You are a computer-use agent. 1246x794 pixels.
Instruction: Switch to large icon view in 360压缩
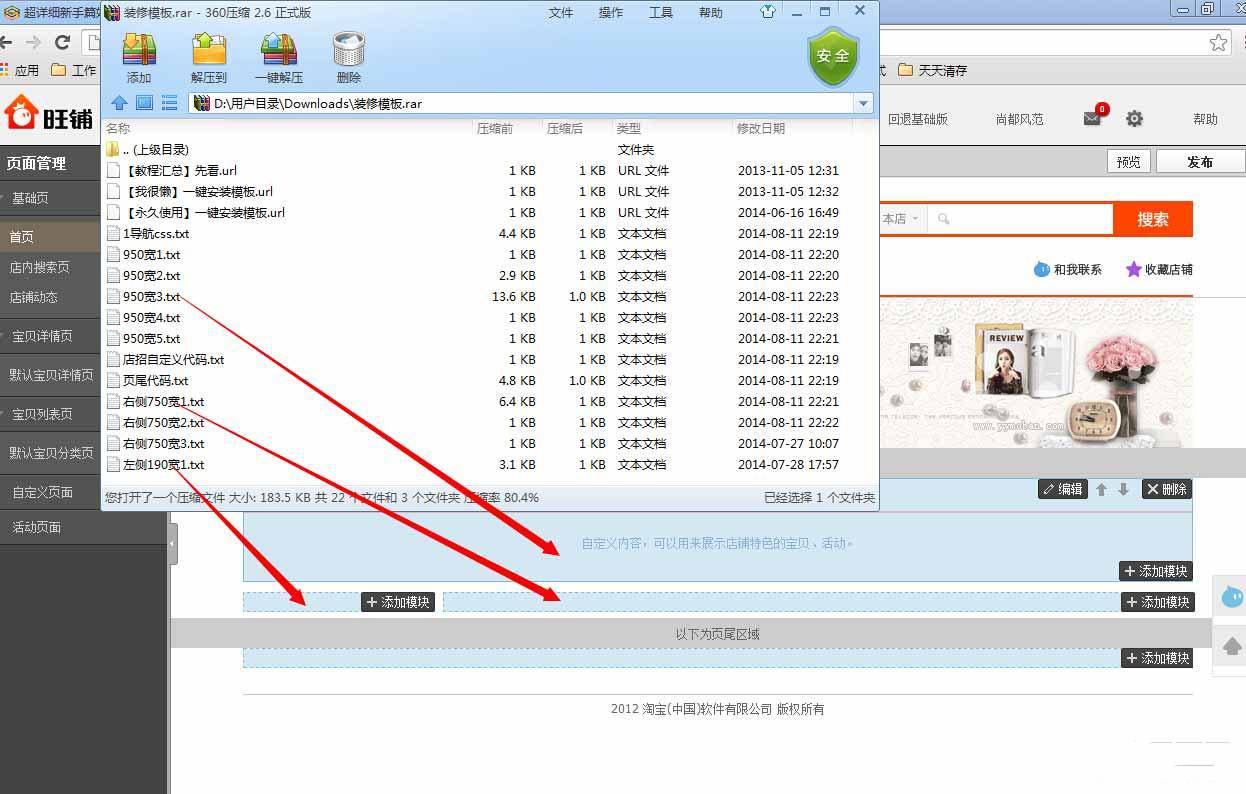tap(144, 103)
